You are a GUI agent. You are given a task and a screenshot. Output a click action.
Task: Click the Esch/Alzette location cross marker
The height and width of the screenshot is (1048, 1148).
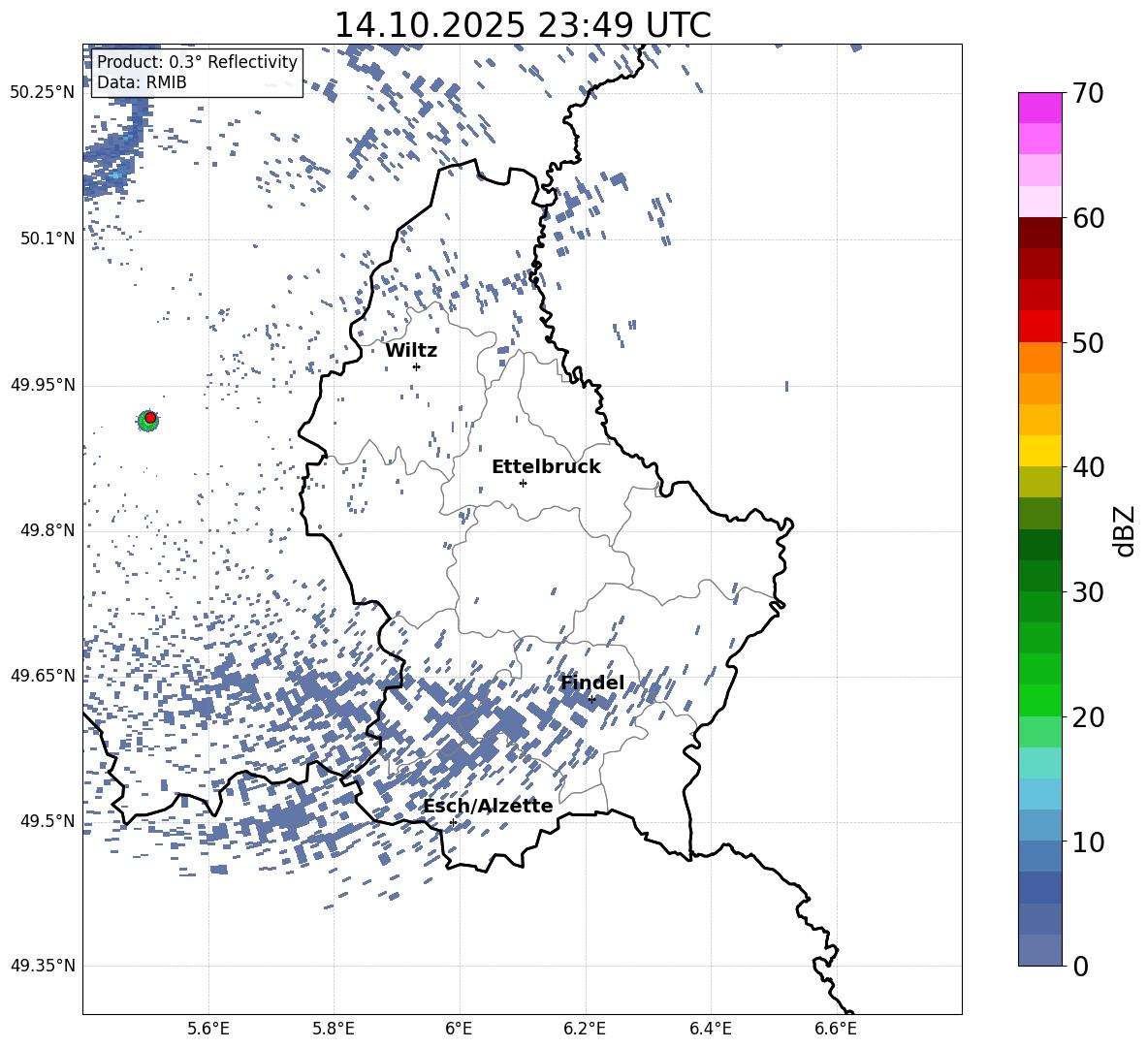pos(453,822)
